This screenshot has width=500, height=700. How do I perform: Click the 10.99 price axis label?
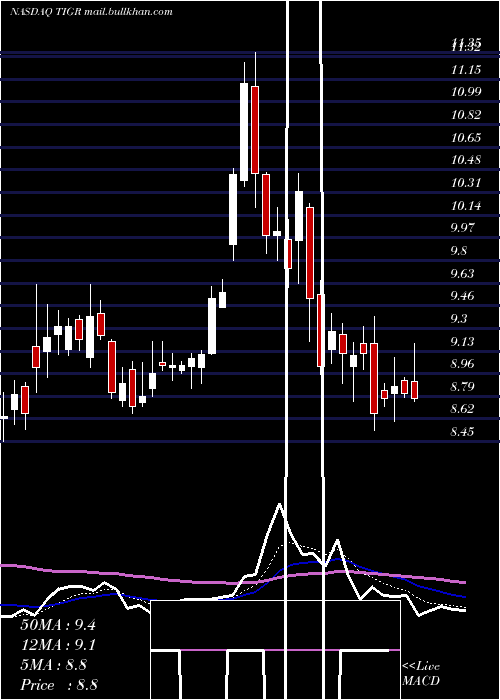466,92
